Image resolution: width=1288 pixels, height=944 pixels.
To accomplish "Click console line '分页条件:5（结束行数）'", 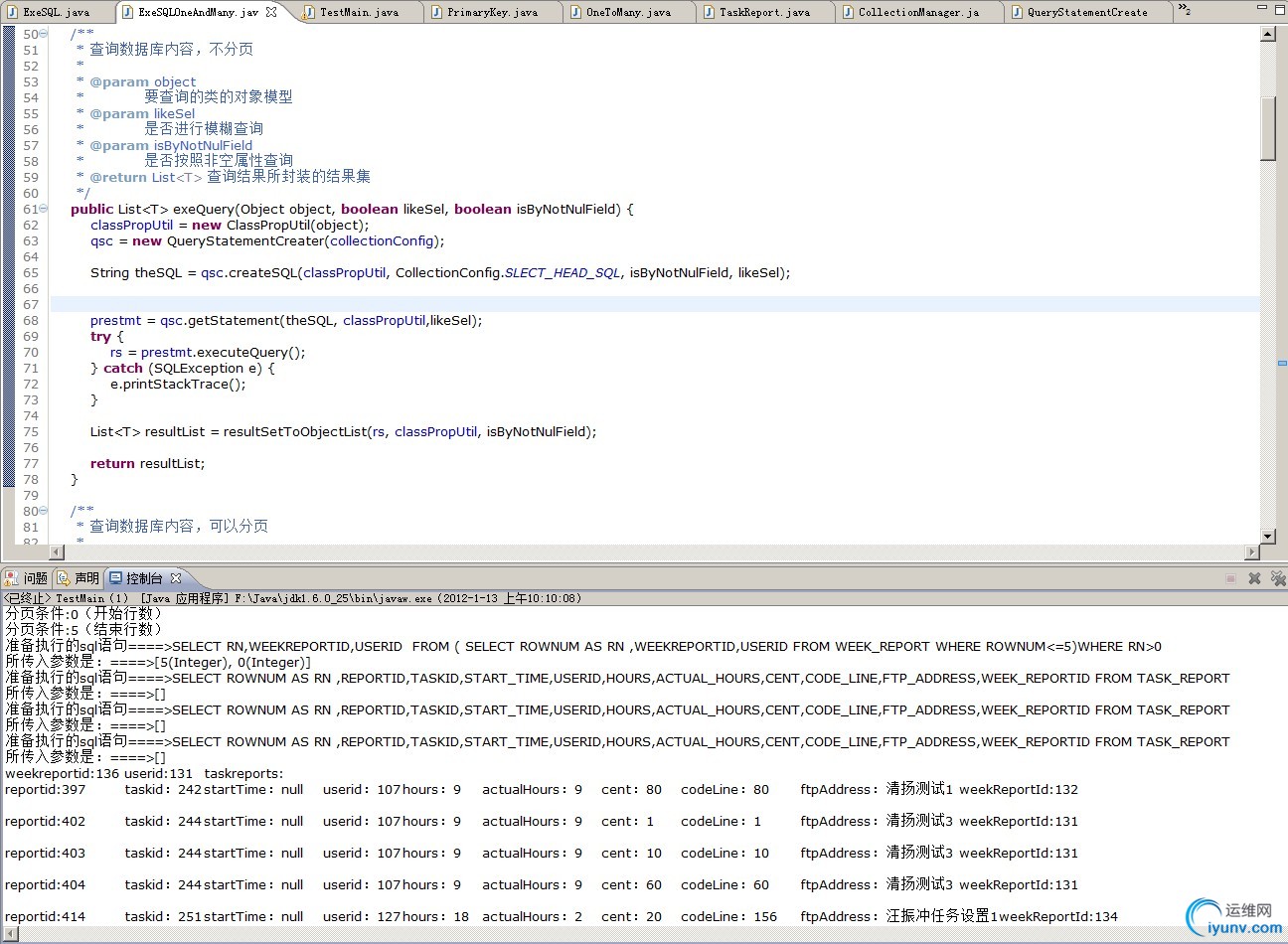I will 83,630.
